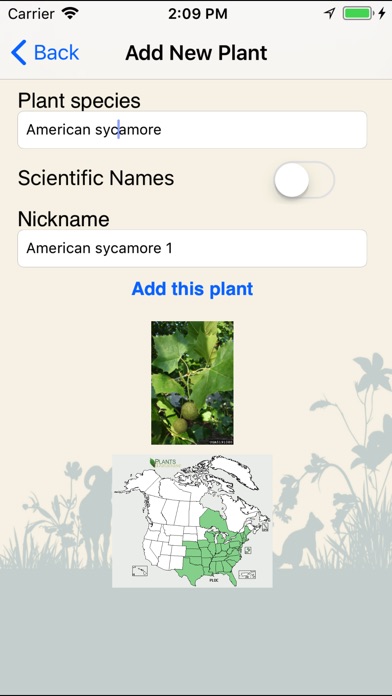Go back using the Back text
This screenshot has height=696, width=392.
56,52
